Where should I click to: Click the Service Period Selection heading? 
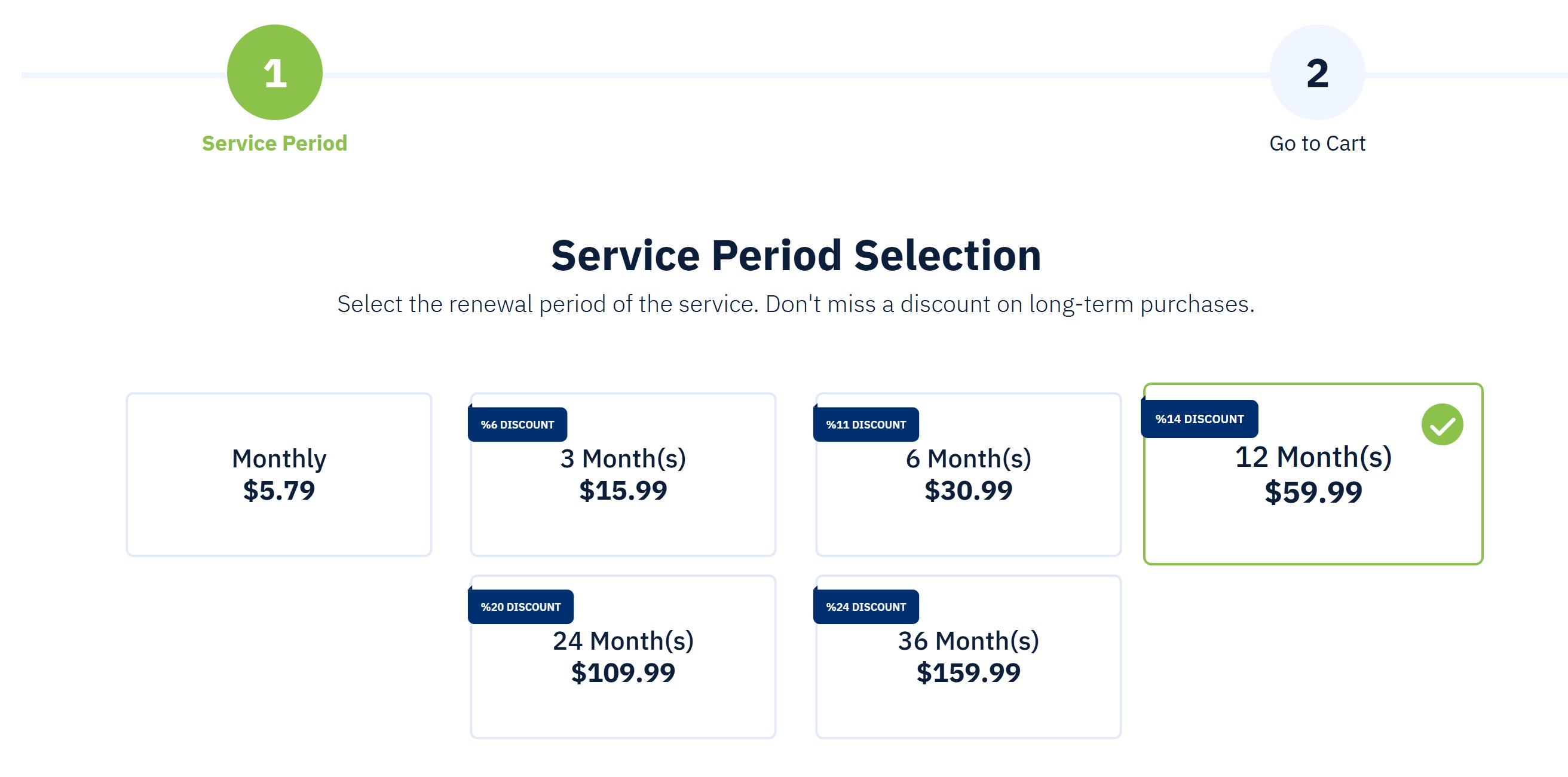(795, 255)
